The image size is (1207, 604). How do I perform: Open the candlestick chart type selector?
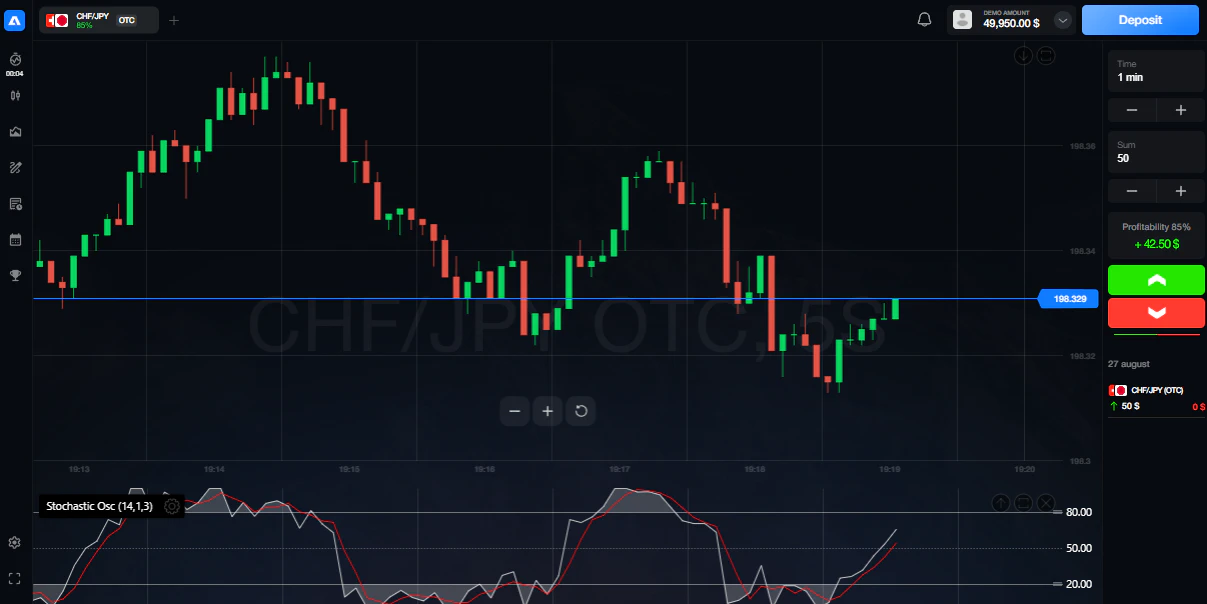coord(15,96)
